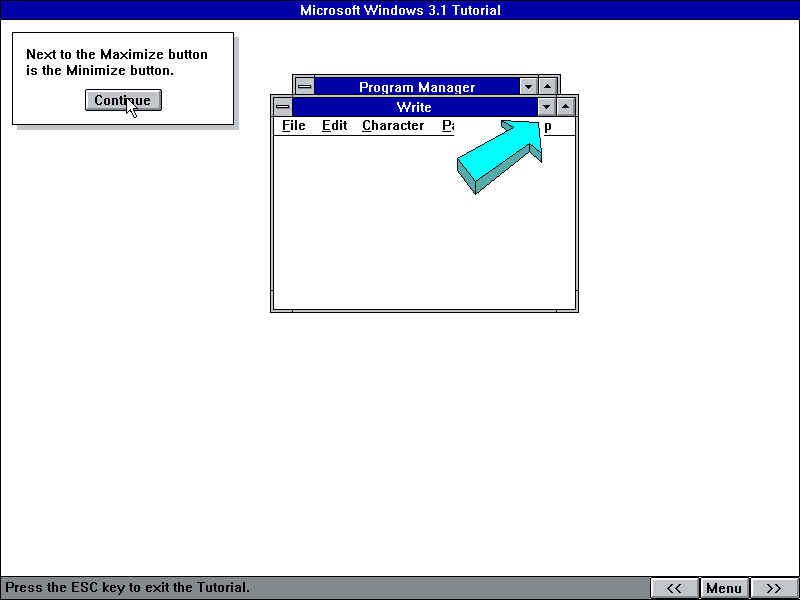Screen dimensions: 800x600
Task: Open Write window's Control-menu box
Action: pos(283,107)
